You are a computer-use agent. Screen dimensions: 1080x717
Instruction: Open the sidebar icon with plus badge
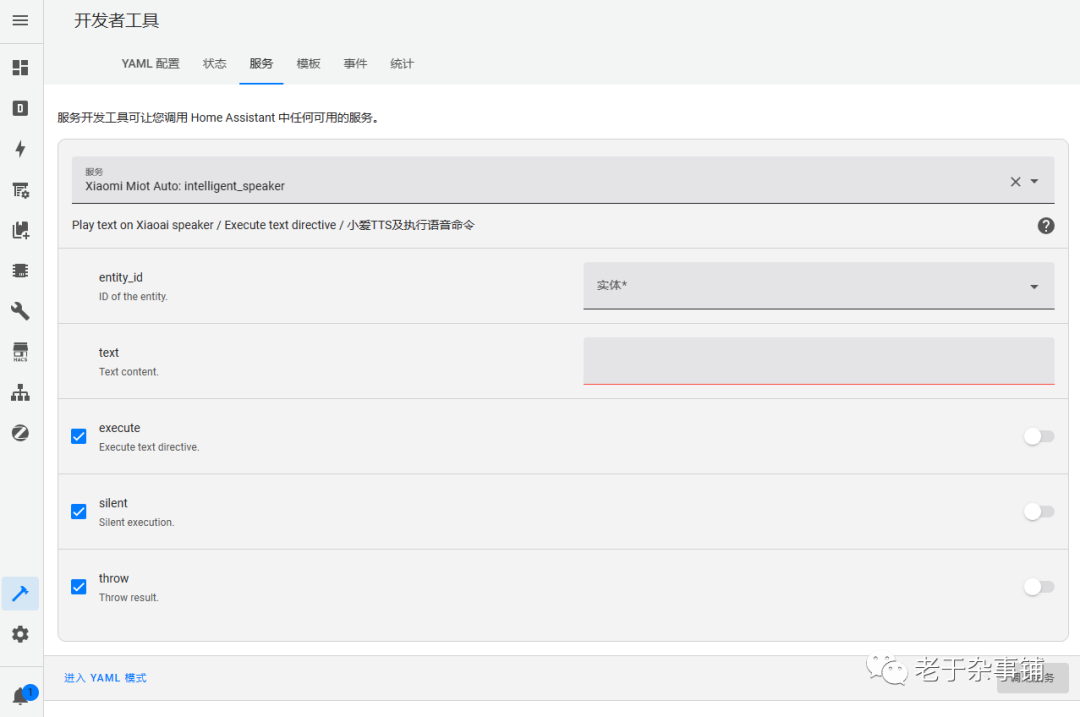[20, 230]
